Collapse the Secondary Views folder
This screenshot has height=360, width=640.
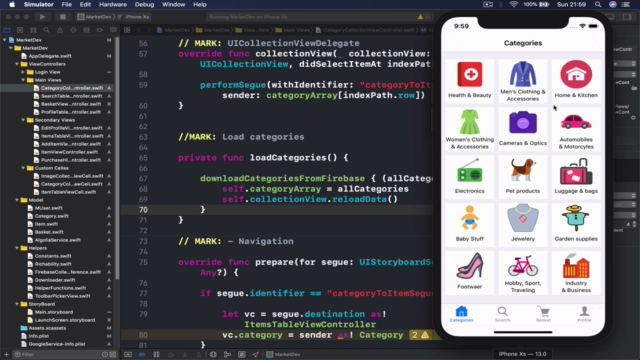(x=23, y=120)
